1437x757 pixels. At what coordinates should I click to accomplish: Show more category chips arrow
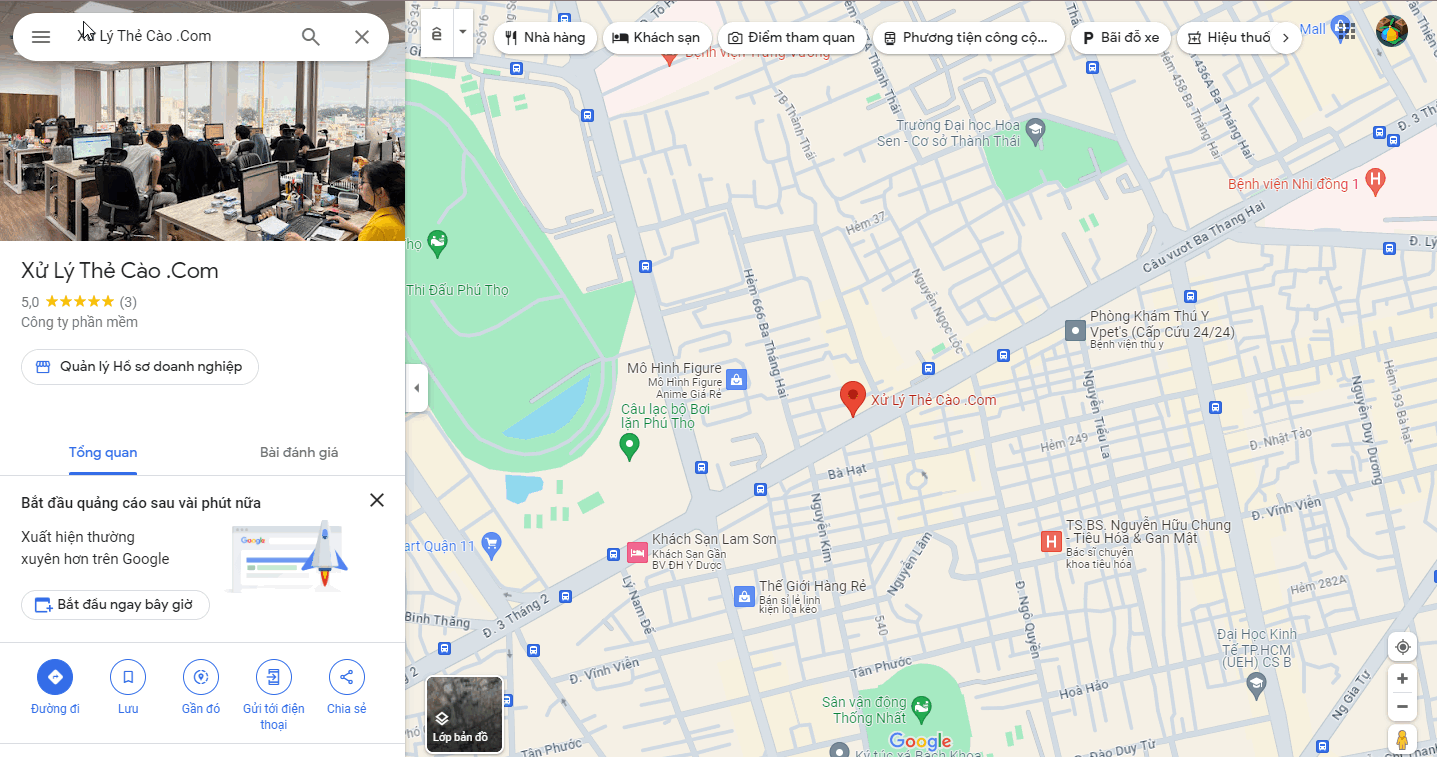(x=1286, y=38)
